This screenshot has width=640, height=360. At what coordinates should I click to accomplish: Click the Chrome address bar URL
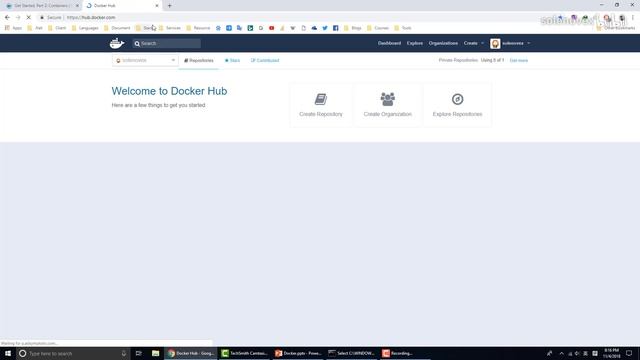[91, 18]
